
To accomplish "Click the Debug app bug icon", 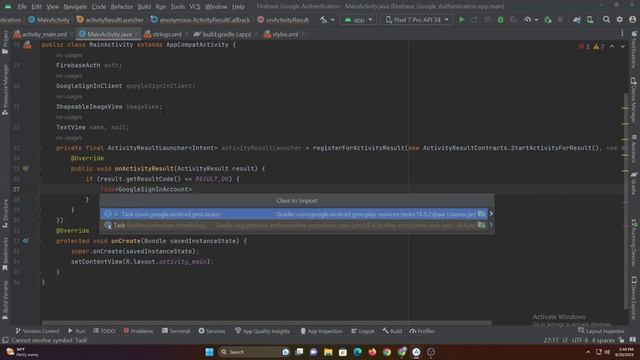I will 500,20.
